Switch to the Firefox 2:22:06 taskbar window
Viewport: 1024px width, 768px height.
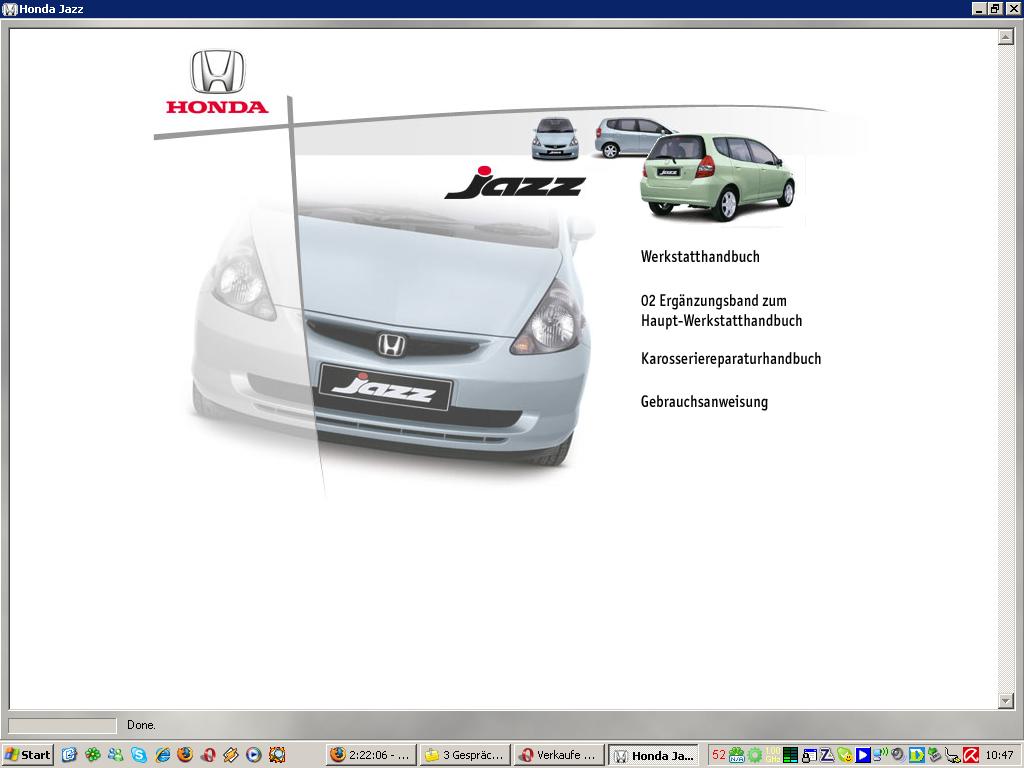click(x=371, y=755)
